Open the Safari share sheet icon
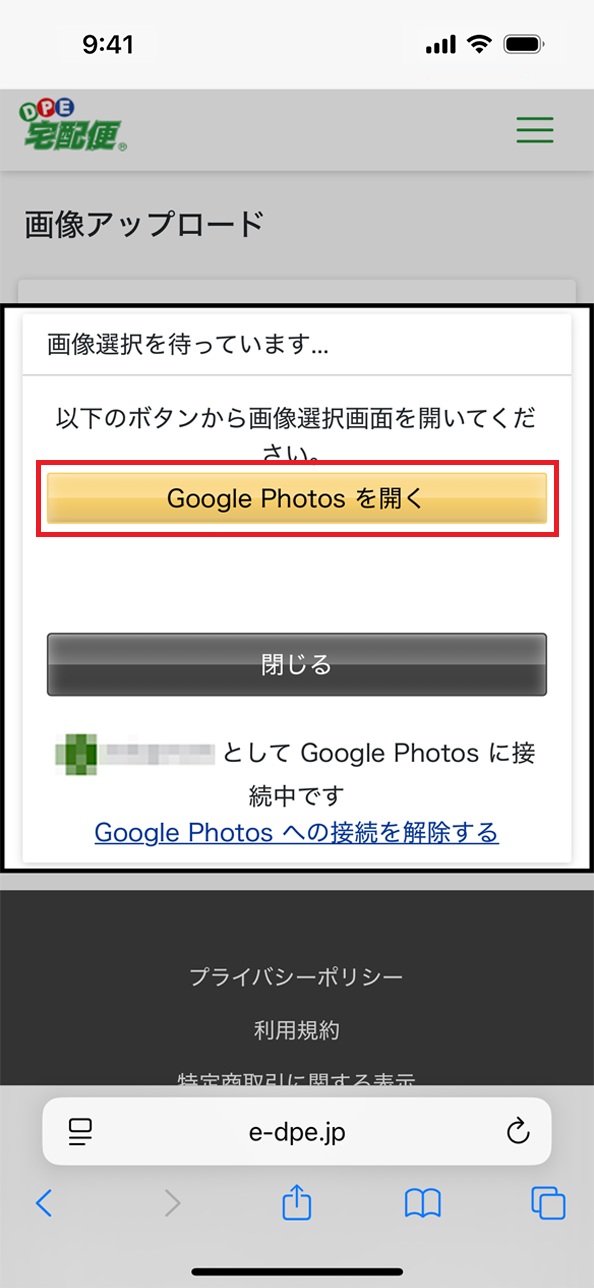This screenshot has width=594, height=1288. [x=297, y=1201]
